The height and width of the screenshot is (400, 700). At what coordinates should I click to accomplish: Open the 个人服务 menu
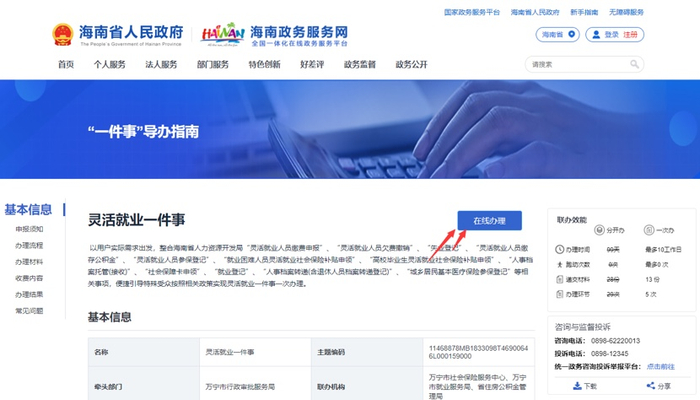(109, 65)
